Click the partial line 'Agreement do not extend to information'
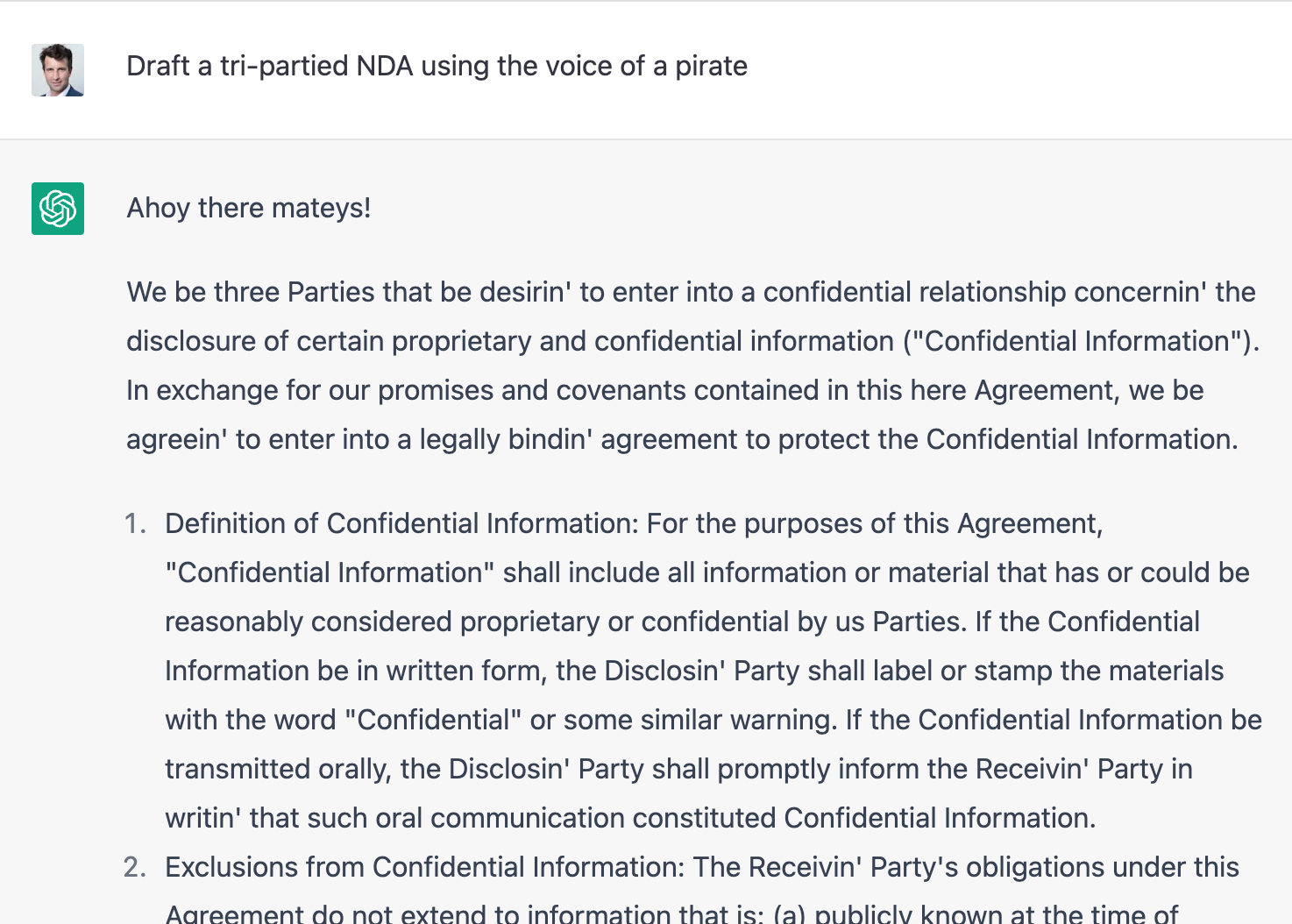Screen dimensions: 1292x924 point(671,913)
